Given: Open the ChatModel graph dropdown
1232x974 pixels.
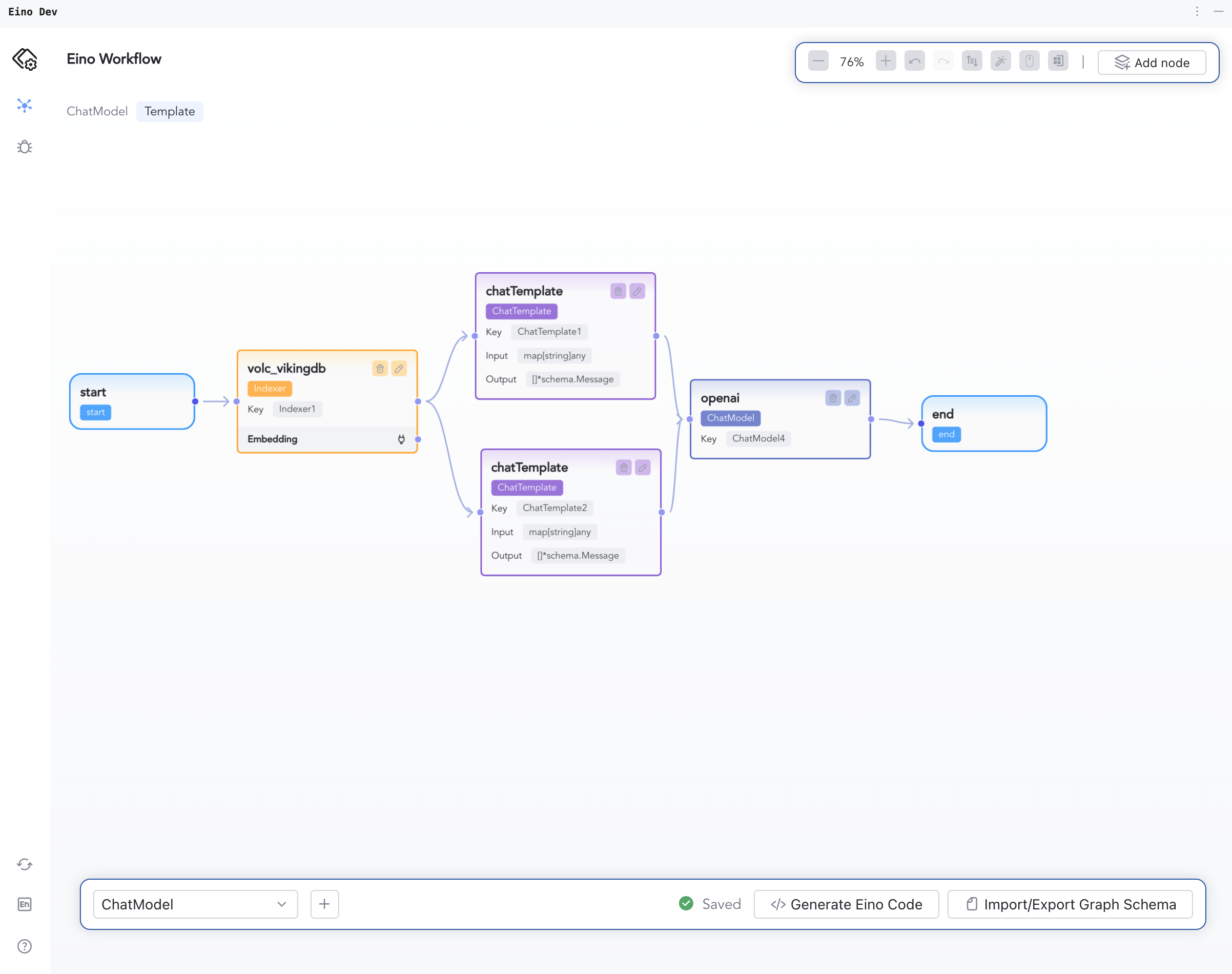Looking at the screenshot, I should point(195,904).
